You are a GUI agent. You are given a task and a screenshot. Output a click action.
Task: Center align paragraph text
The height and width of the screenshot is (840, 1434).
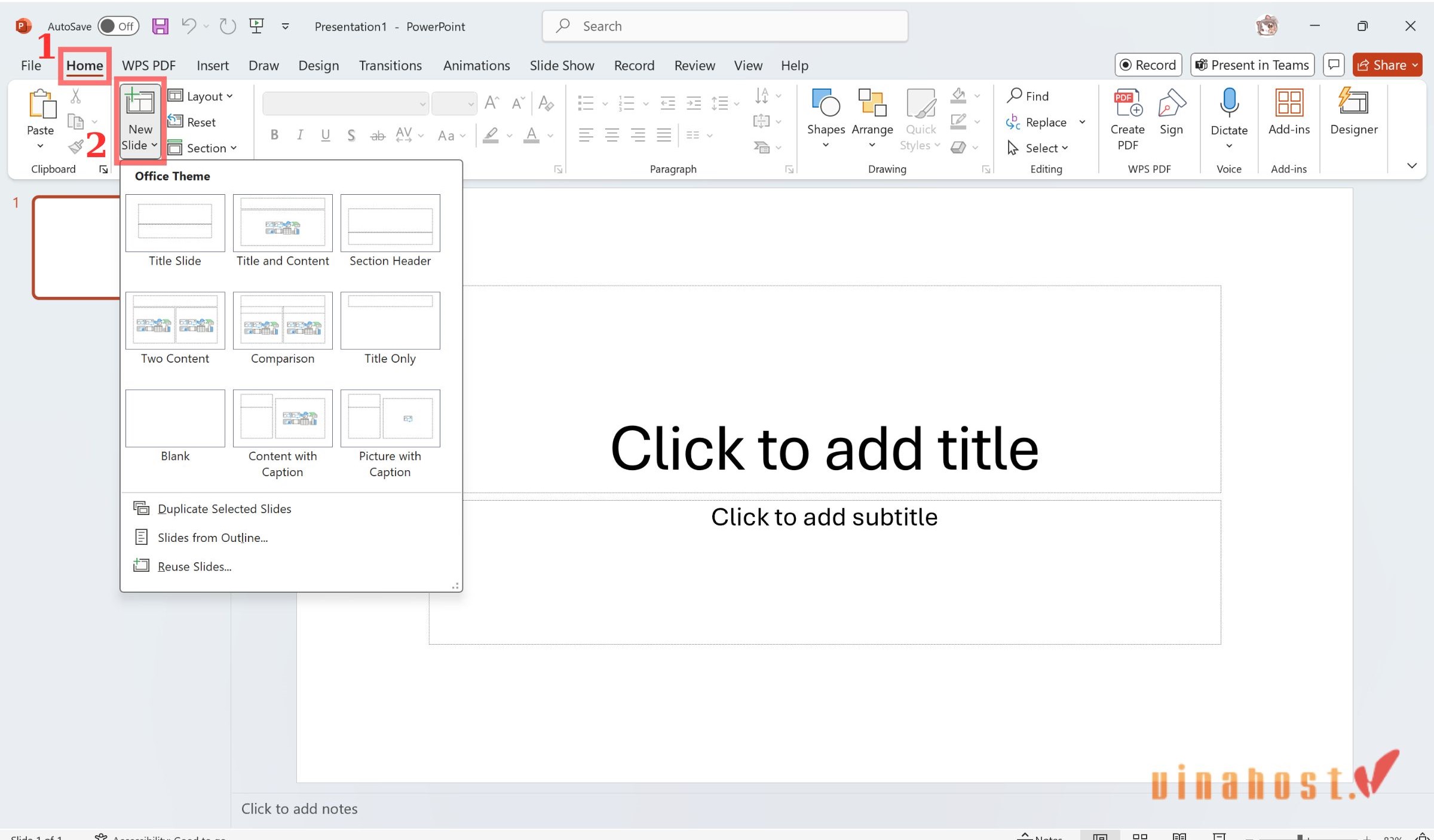click(x=612, y=135)
